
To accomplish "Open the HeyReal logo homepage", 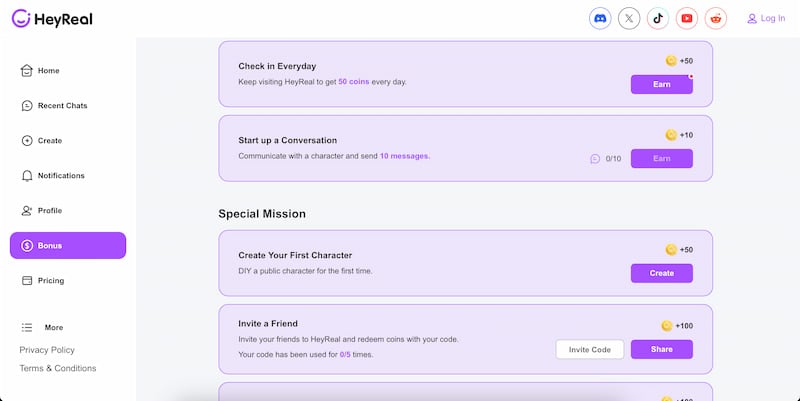I will [x=52, y=19].
